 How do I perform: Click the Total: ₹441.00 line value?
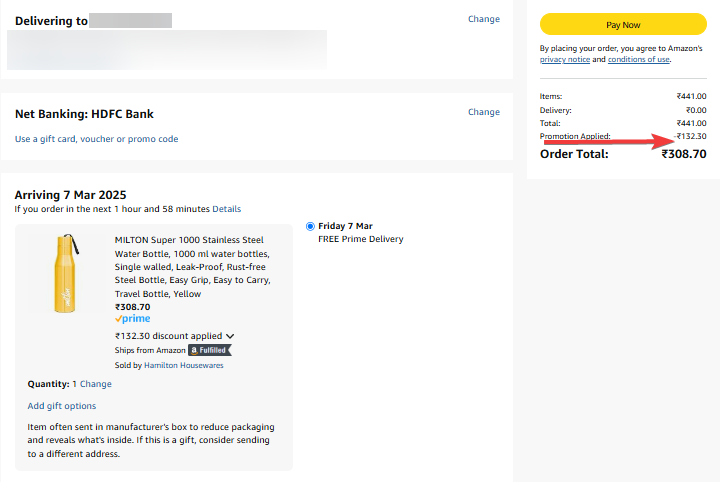pos(692,123)
